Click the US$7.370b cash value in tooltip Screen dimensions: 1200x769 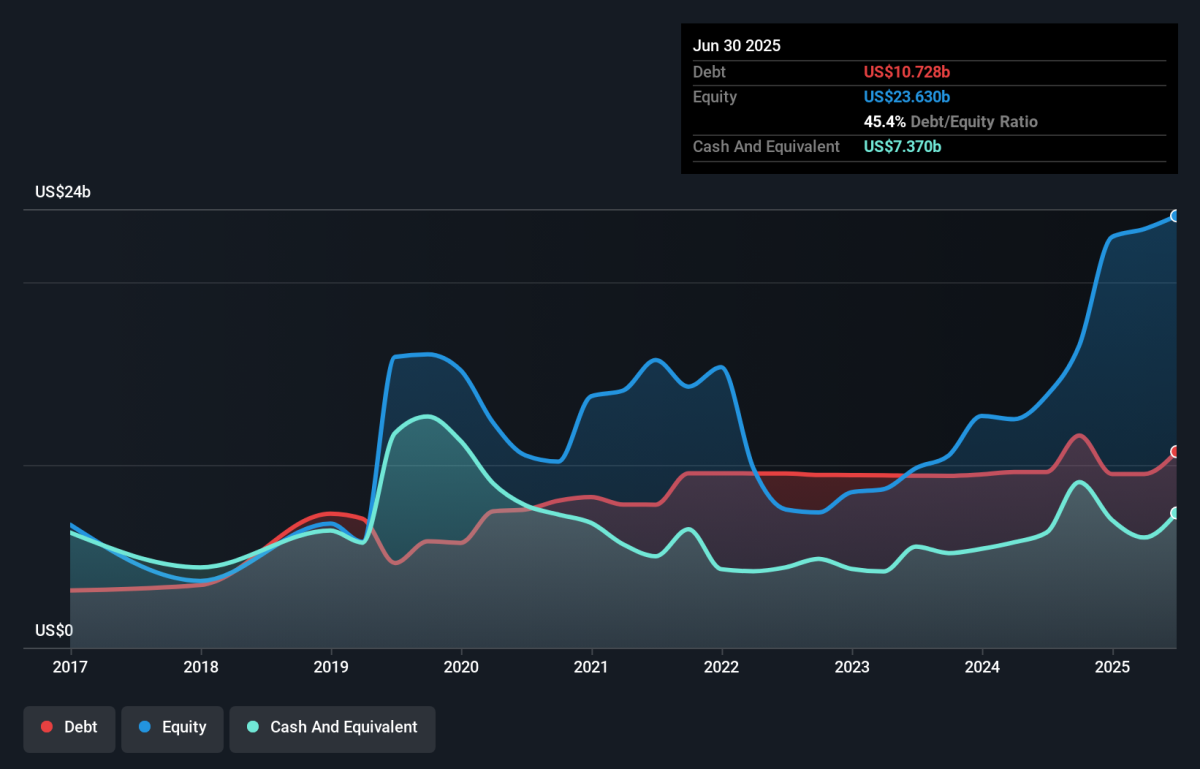click(903, 147)
